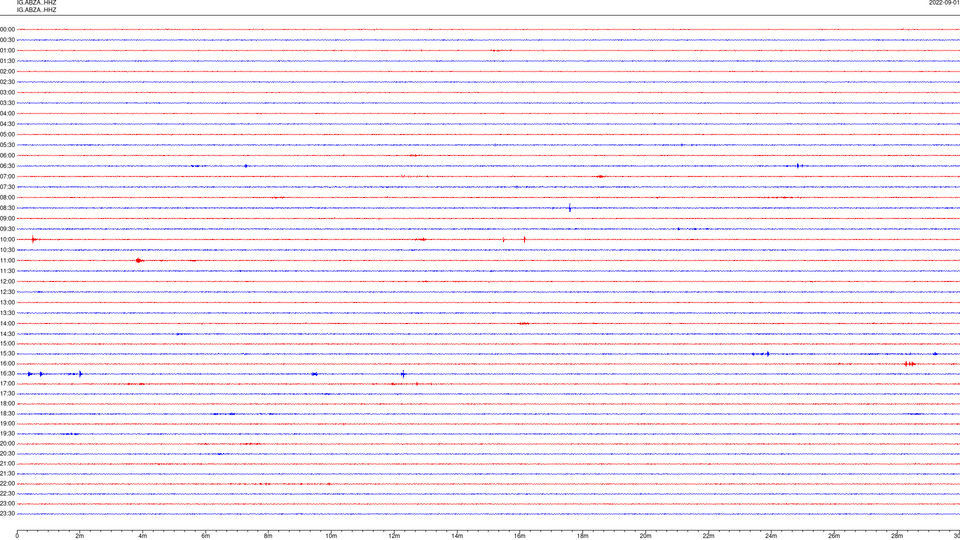
Task: Select the 01:00 row label
Action: coord(7,51)
